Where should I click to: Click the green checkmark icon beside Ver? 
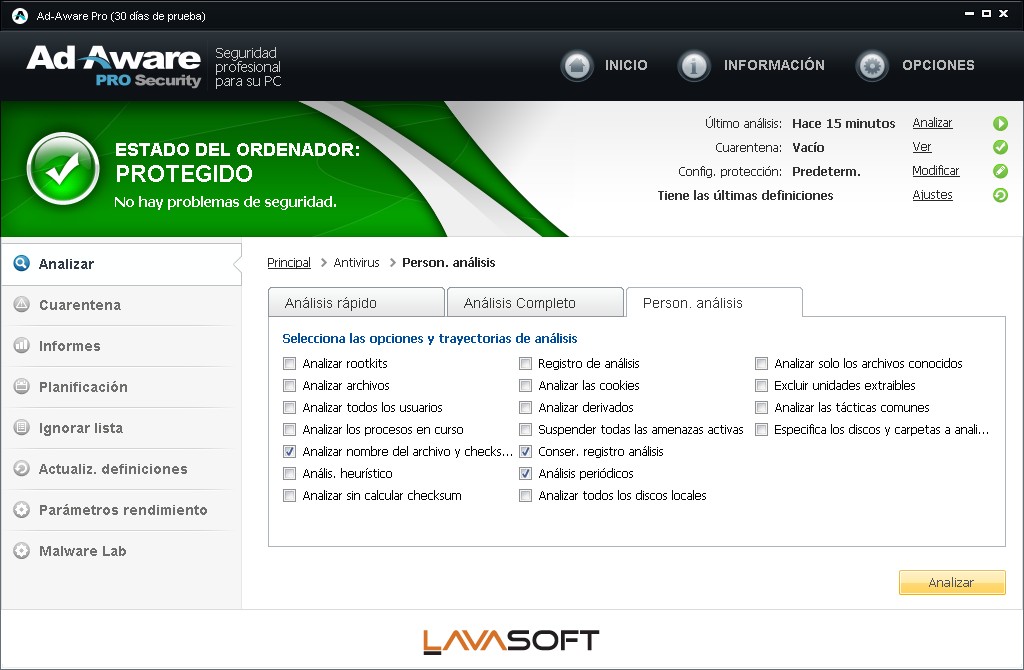[x=1000, y=147]
